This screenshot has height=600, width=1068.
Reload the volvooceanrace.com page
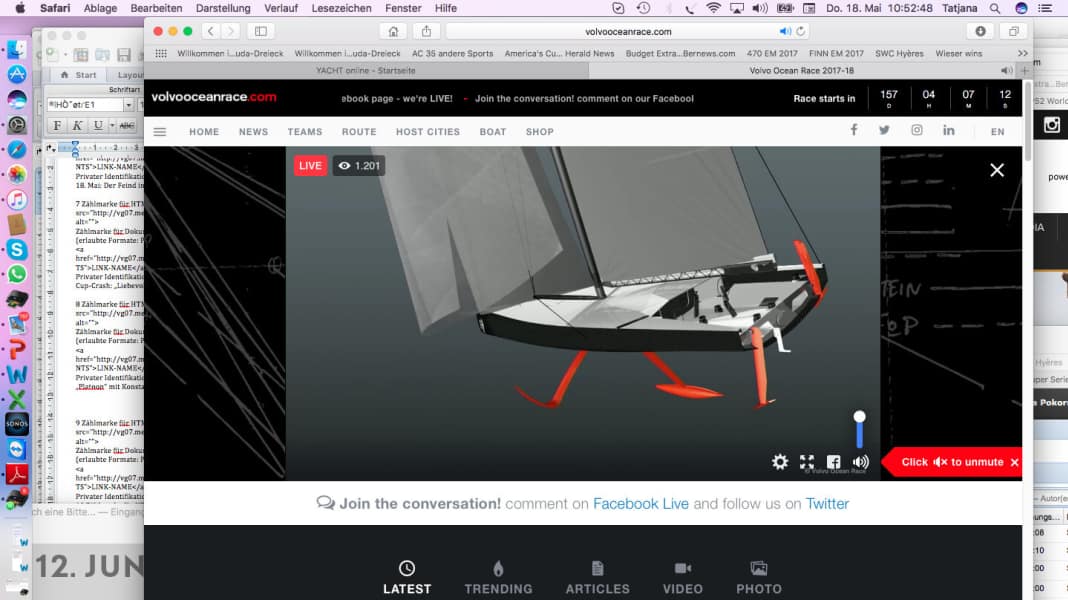801,31
